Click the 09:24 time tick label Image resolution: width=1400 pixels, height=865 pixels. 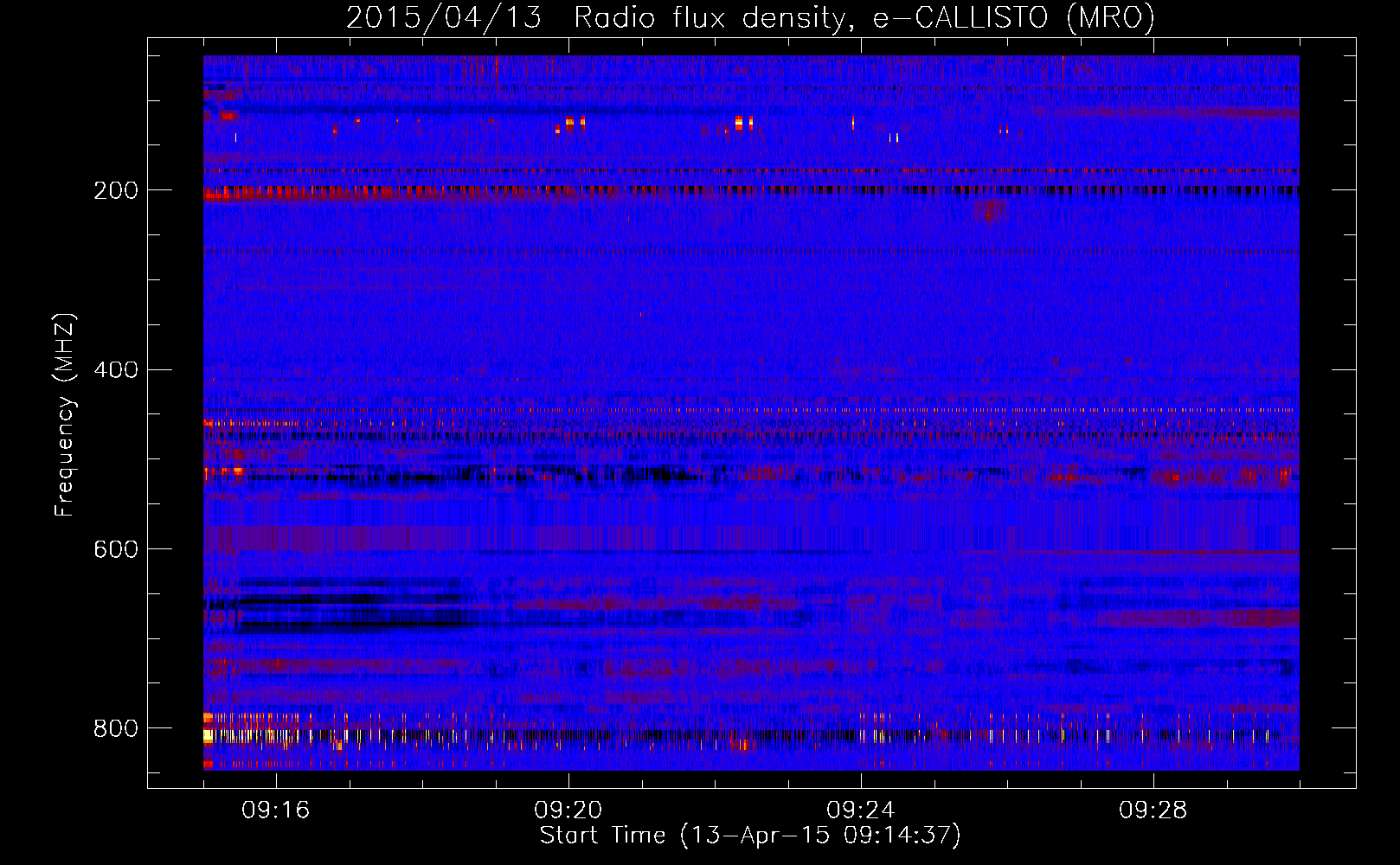(861, 811)
